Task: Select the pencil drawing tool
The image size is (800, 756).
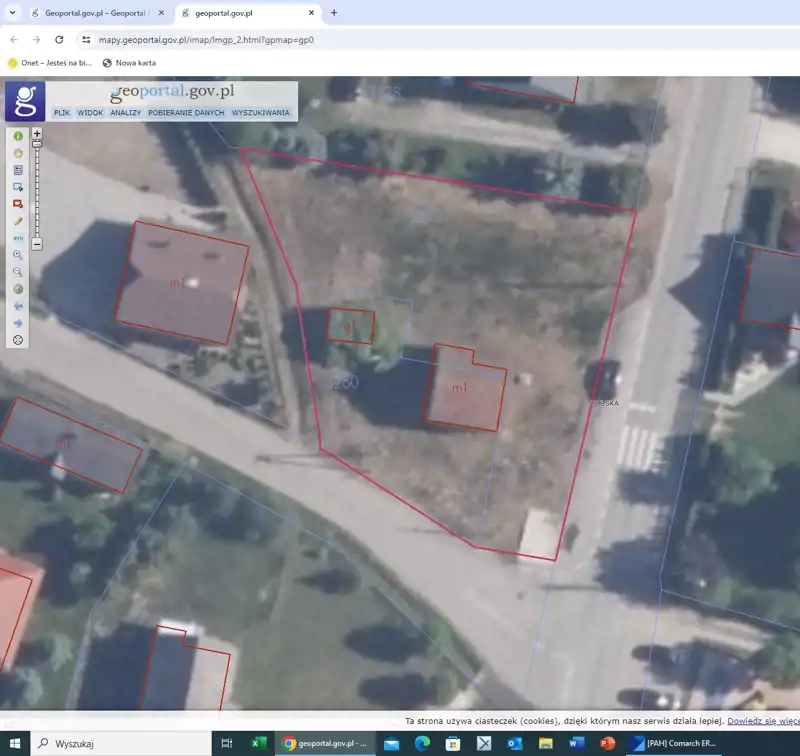Action: [18, 221]
